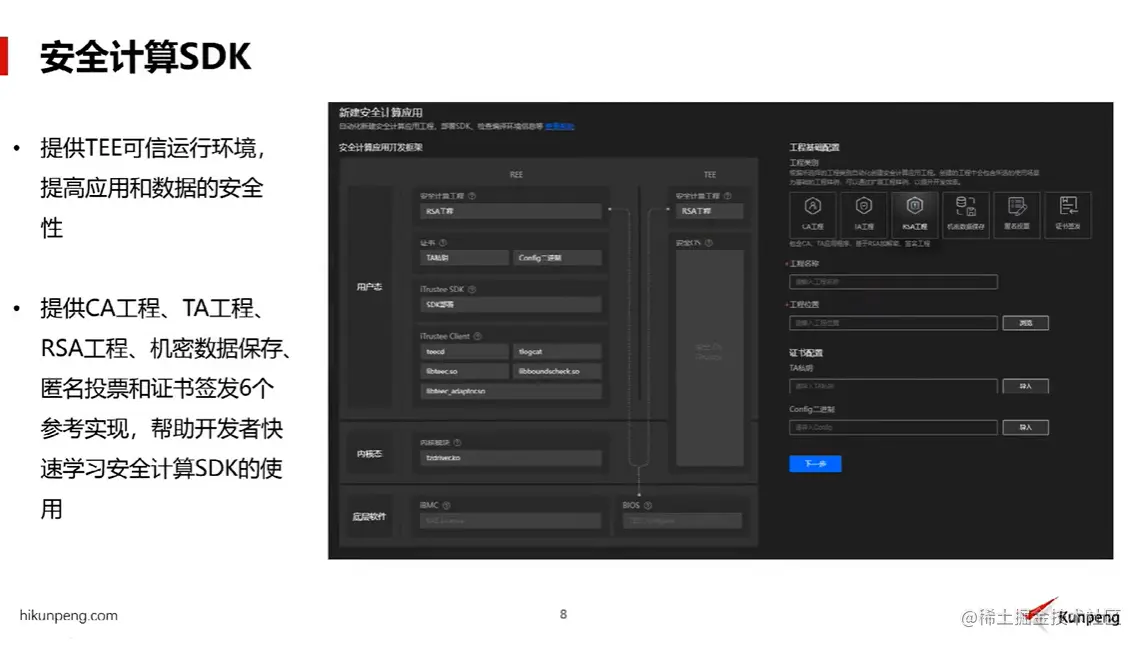This screenshot has width=1141, height=647.
Task: Click the BIOS version box
Action: (683, 520)
